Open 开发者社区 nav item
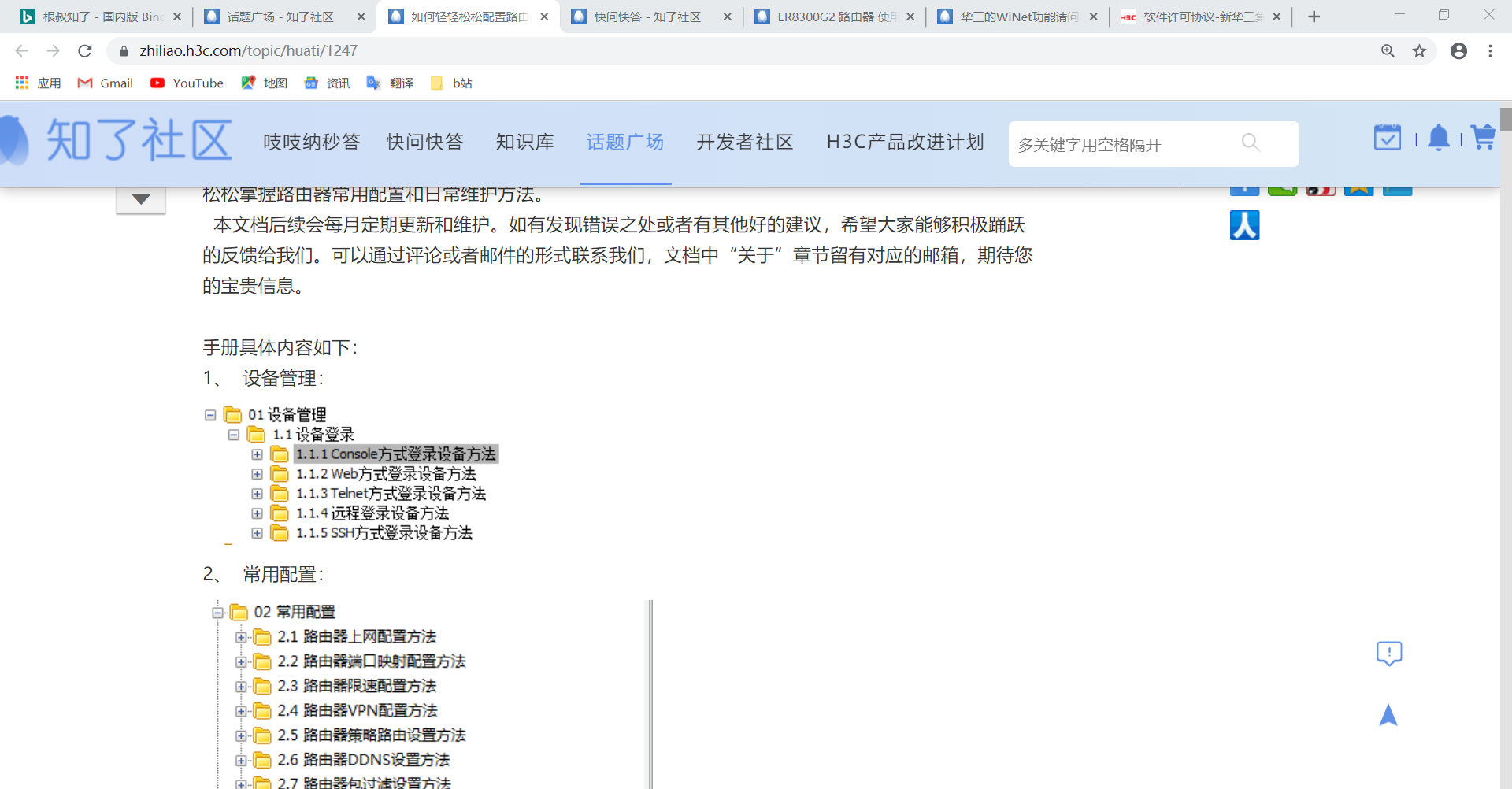This screenshot has width=1512, height=789. pos(745,142)
